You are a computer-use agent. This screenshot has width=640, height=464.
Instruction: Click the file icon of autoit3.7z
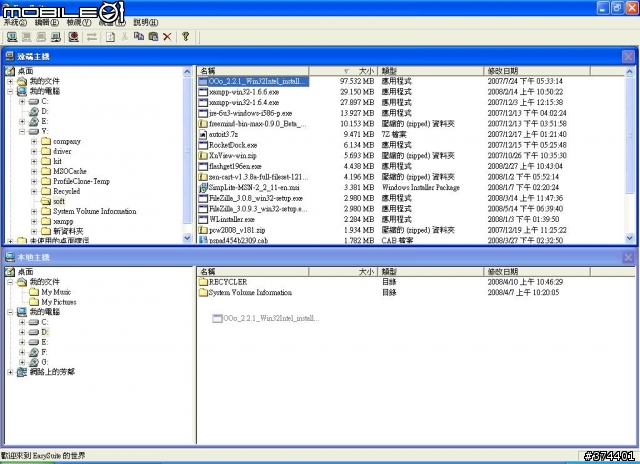[203, 134]
